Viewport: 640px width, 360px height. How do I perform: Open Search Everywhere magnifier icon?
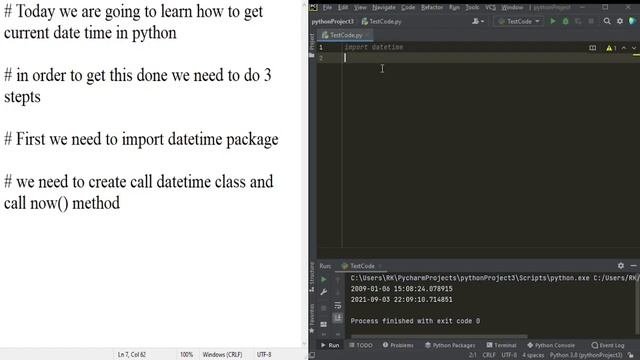pyautogui.click(x=607, y=21)
